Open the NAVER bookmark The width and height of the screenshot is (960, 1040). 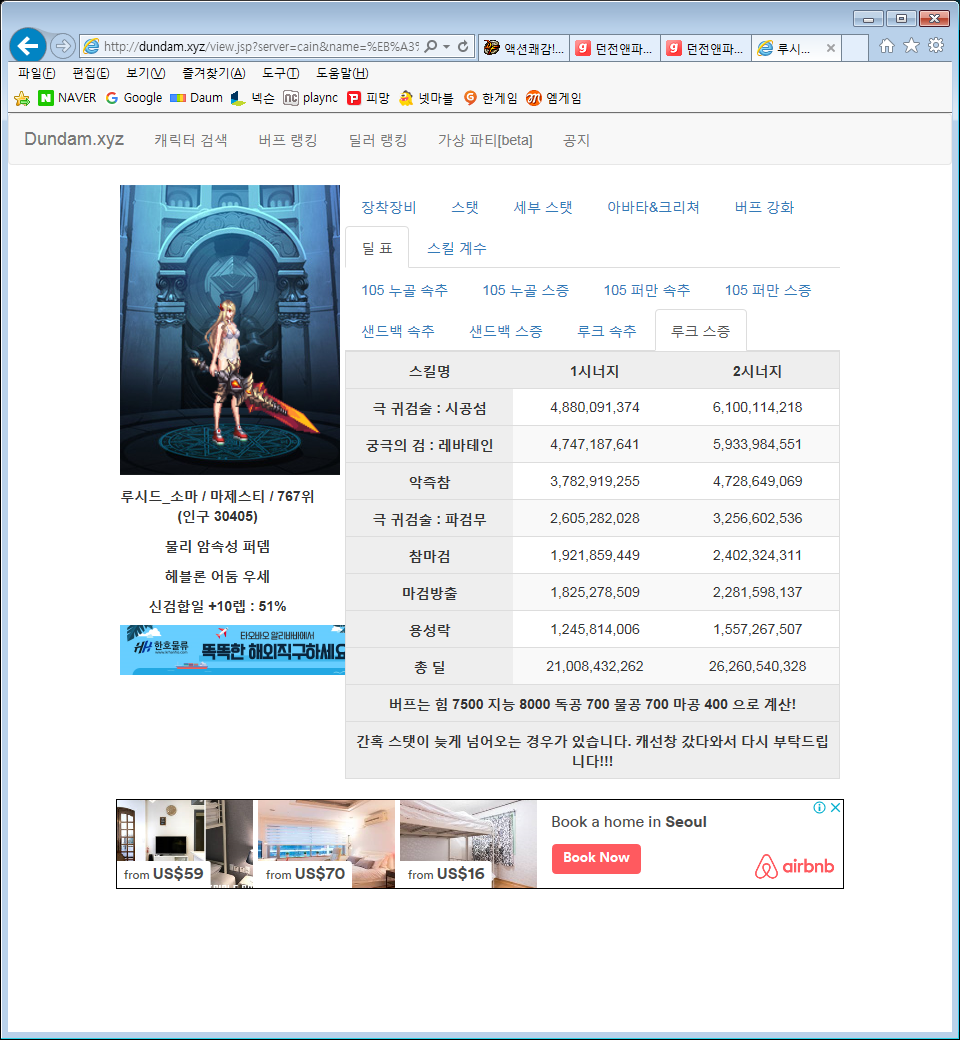(x=67, y=98)
